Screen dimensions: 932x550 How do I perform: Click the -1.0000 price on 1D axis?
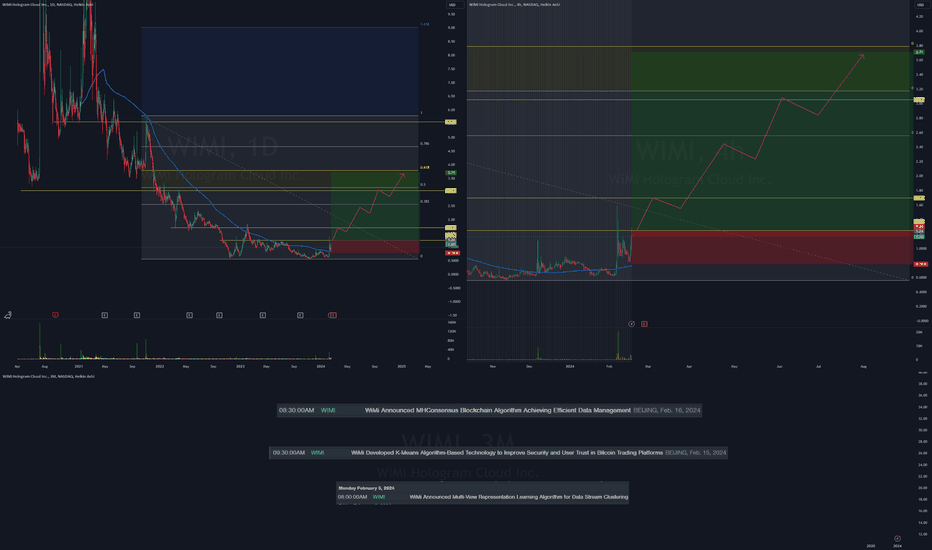(x=453, y=302)
